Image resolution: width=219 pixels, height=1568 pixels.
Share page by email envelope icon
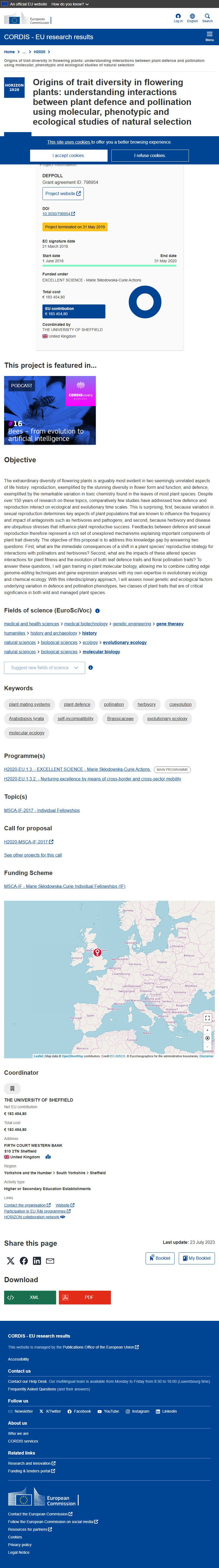click(x=50, y=1261)
